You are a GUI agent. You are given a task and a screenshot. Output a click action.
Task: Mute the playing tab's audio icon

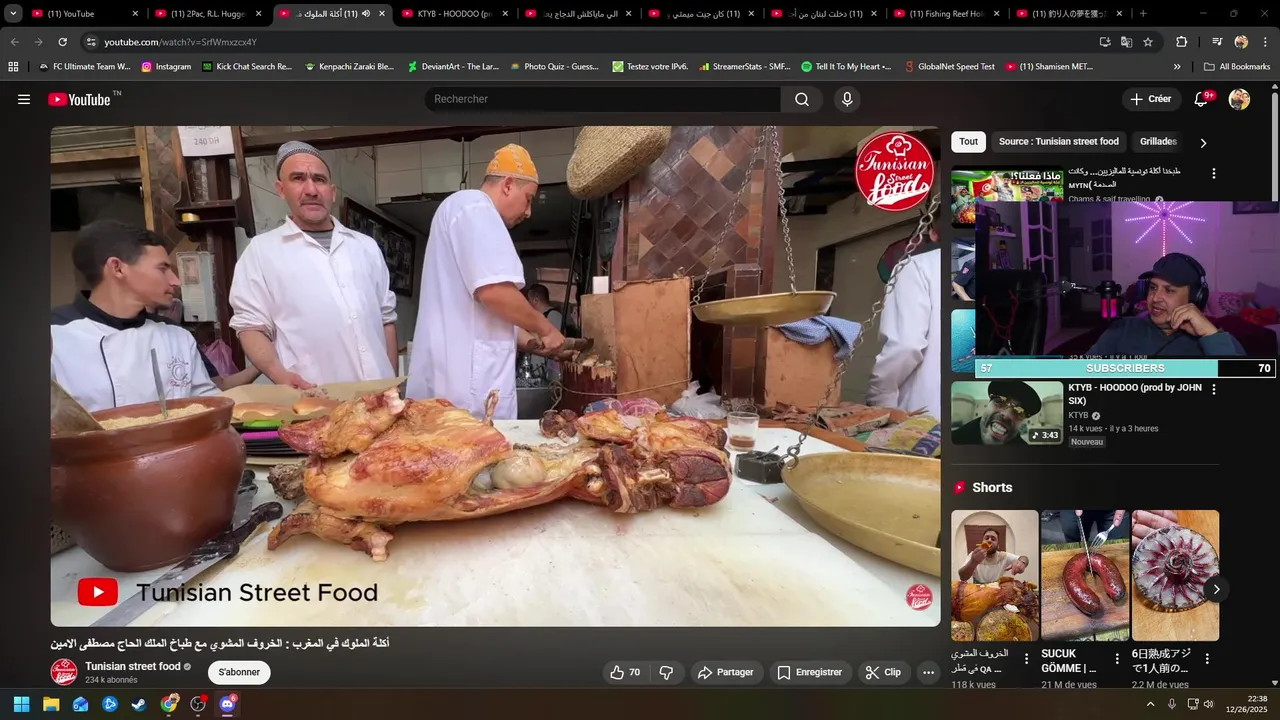[365, 14]
